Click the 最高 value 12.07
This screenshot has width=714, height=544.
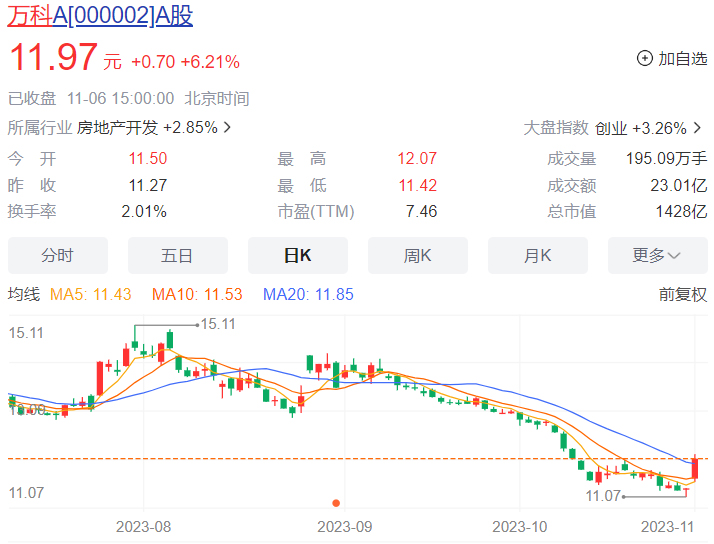[417, 159]
